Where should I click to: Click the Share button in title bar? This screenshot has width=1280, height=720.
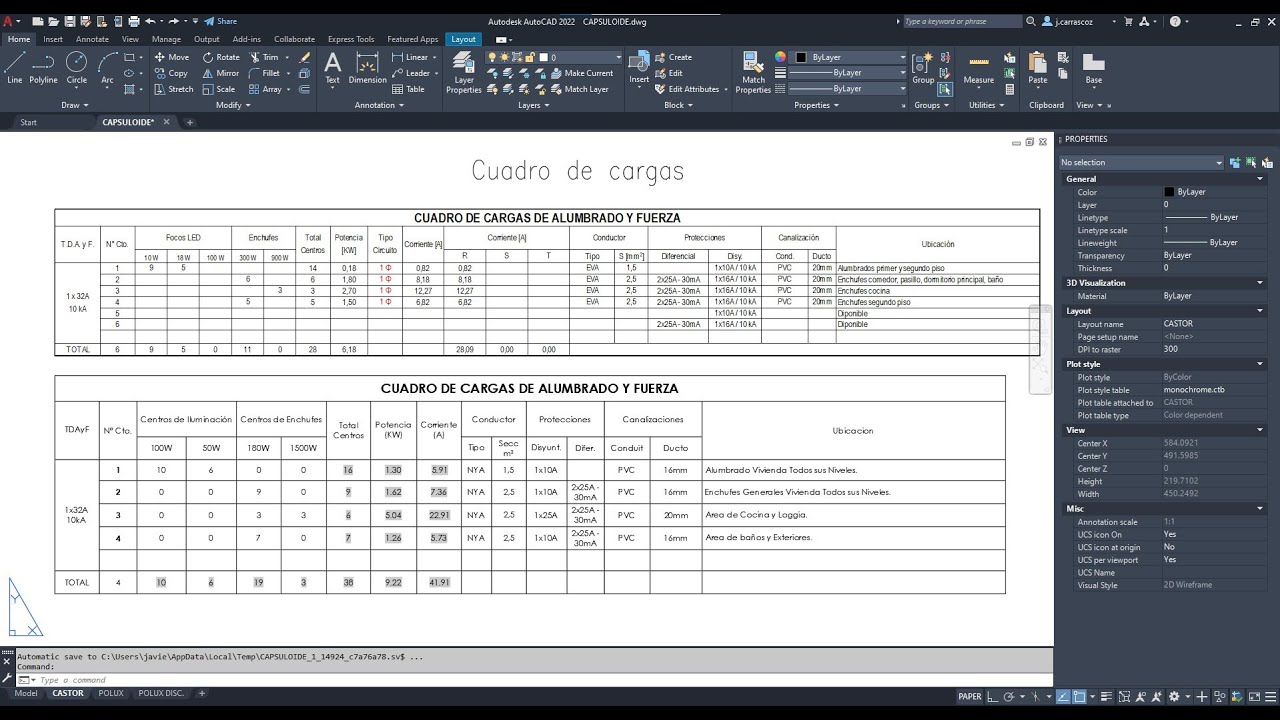[221, 21]
